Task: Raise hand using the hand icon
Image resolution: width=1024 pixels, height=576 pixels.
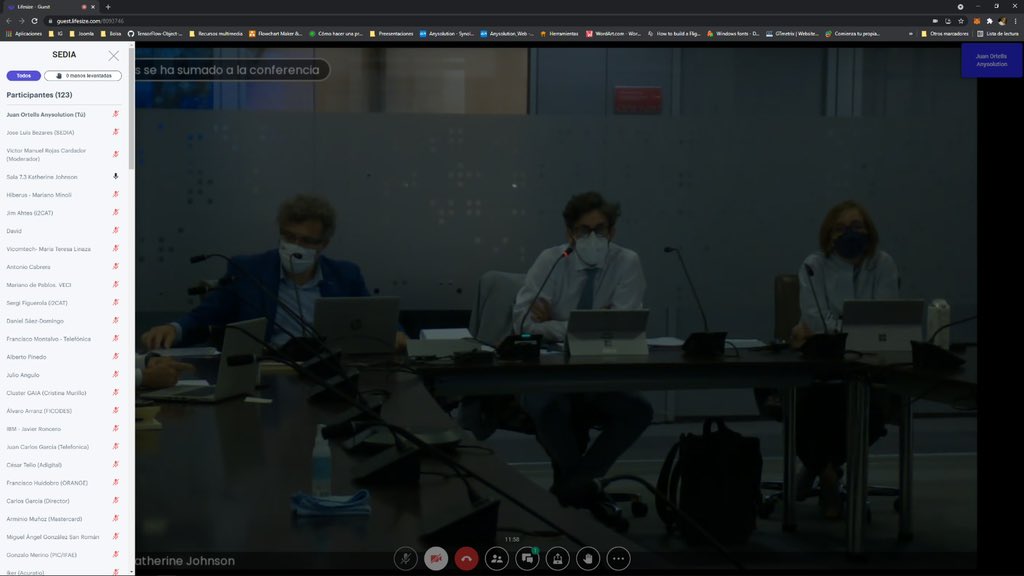Action: 588,559
